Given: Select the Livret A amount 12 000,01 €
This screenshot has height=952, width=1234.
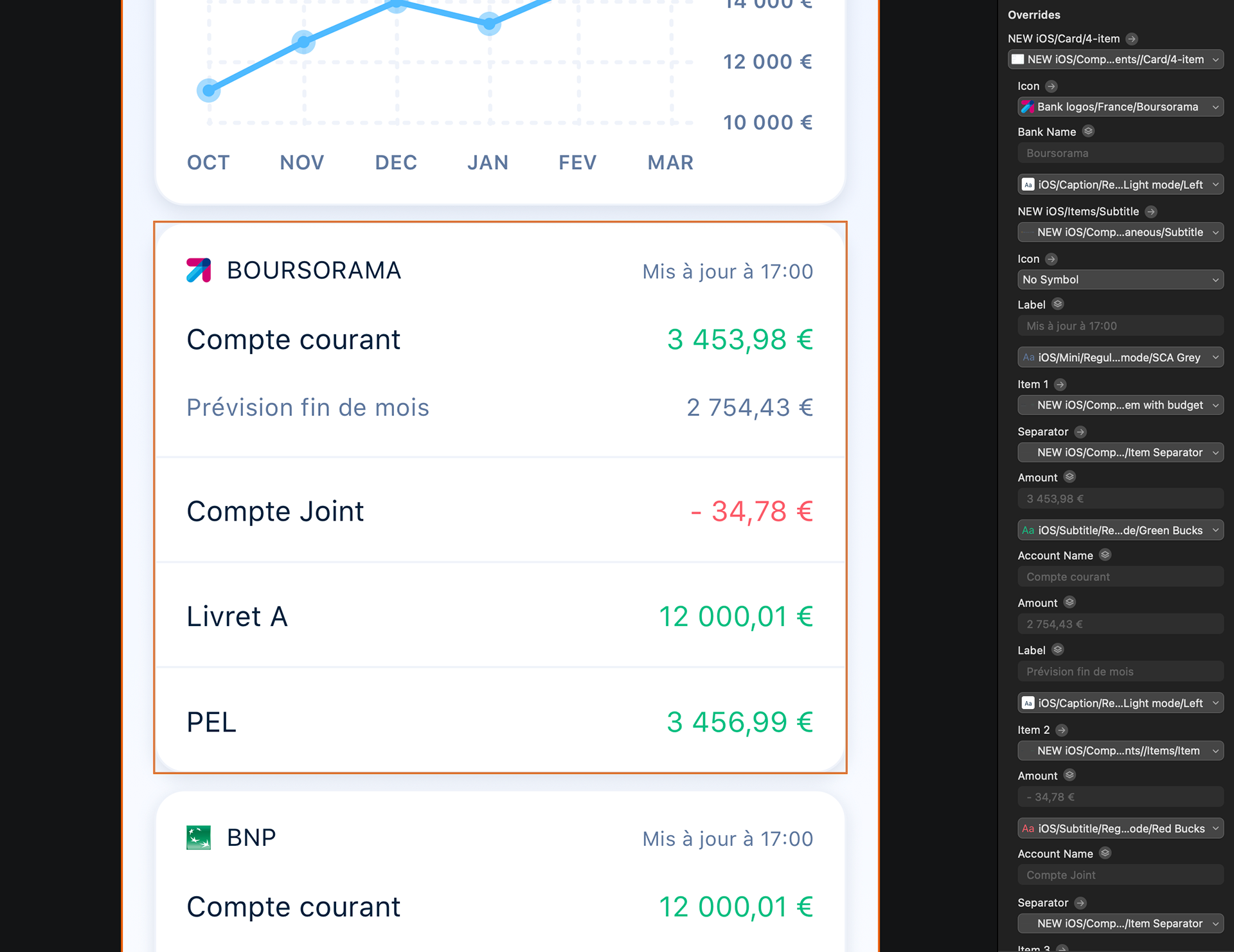Looking at the screenshot, I should click(736, 617).
